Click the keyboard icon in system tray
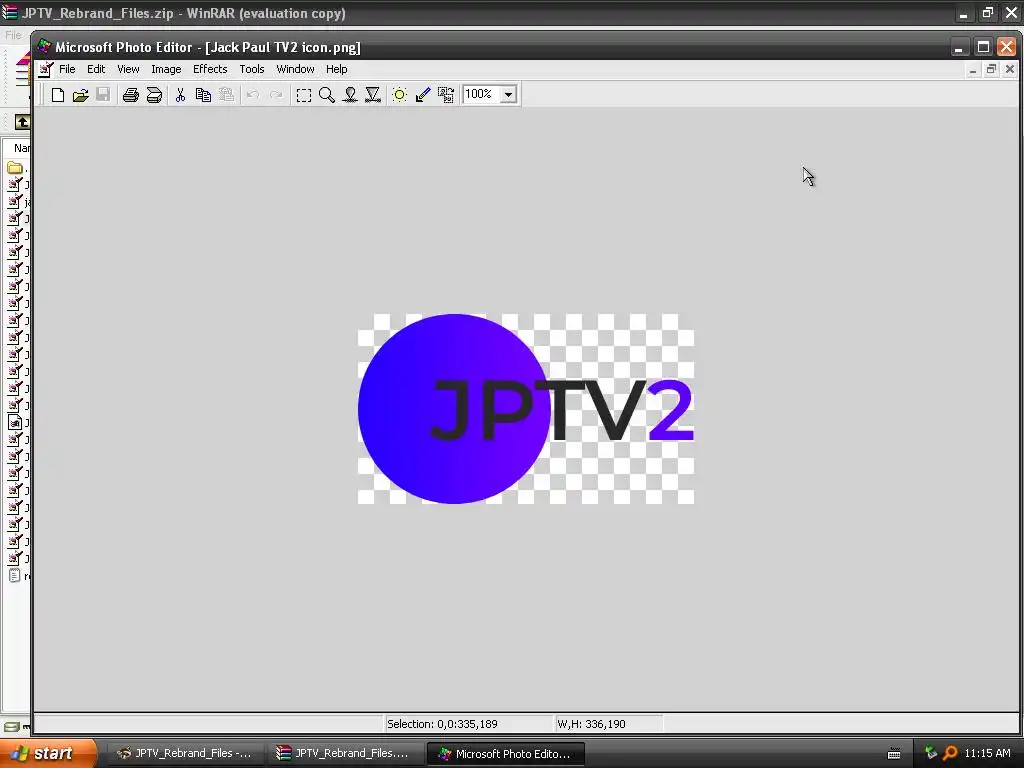This screenshot has width=1024, height=768. pos(894,754)
